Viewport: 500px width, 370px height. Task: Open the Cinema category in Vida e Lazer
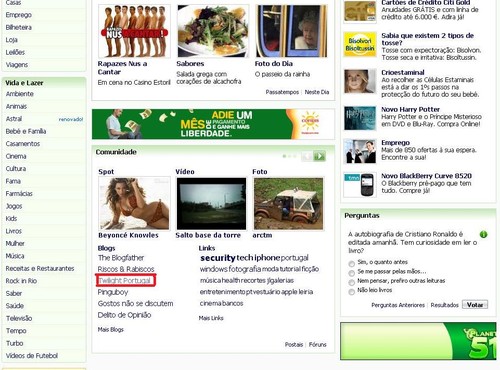(16, 156)
